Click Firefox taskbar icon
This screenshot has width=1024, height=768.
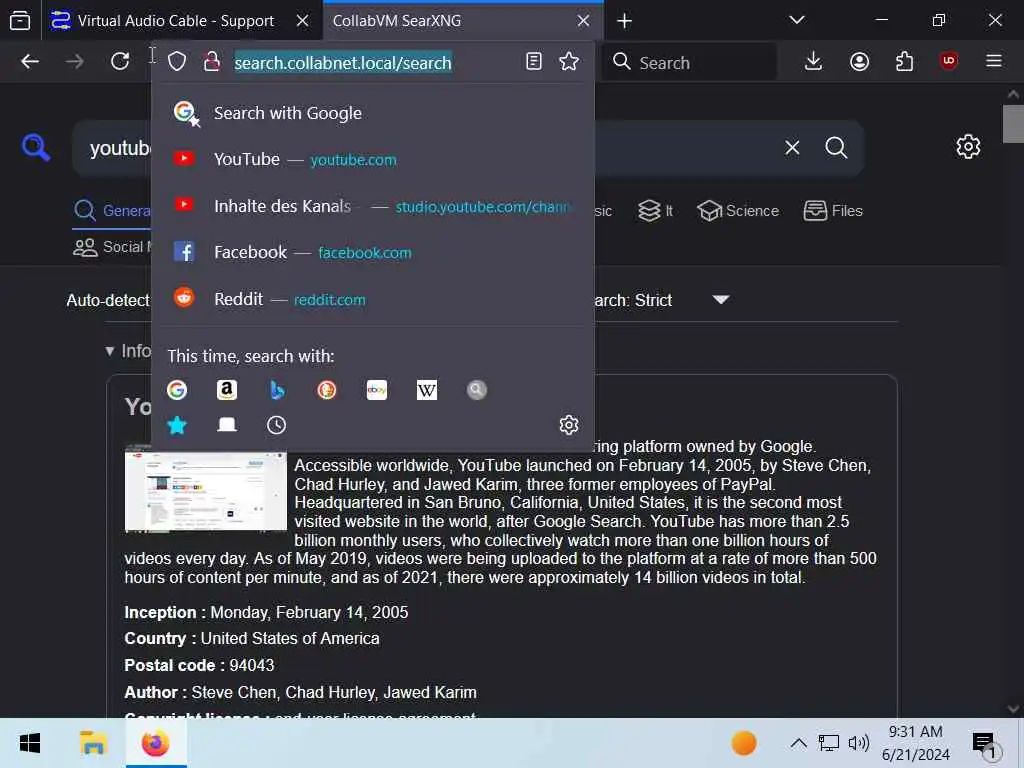click(155, 743)
